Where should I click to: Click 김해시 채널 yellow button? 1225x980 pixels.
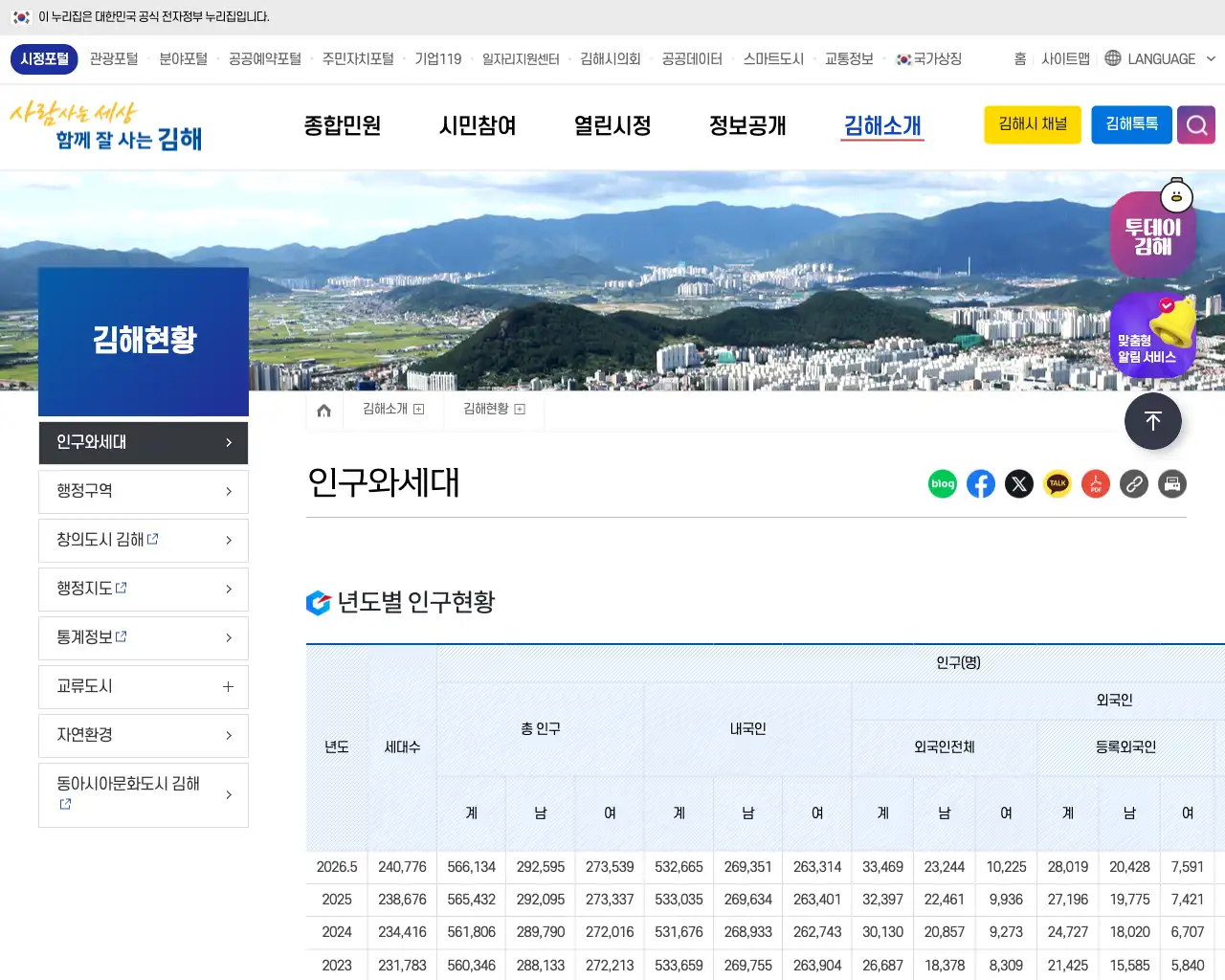pos(1033,125)
